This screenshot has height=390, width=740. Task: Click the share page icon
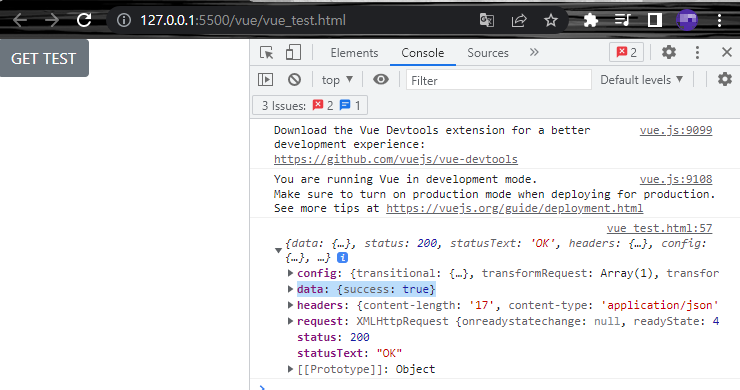[x=519, y=20]
